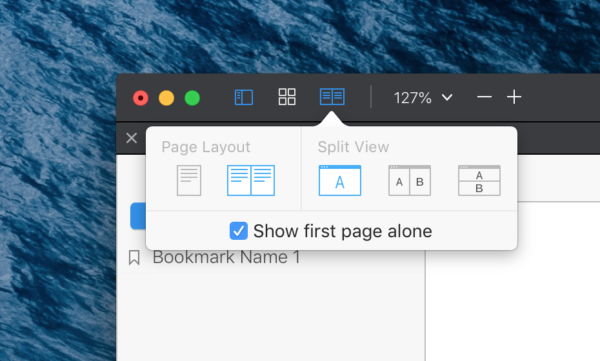This screenshot has height=361, width=600.
Task: Select two-page spread layout option
Action: [x=251, y=180]
